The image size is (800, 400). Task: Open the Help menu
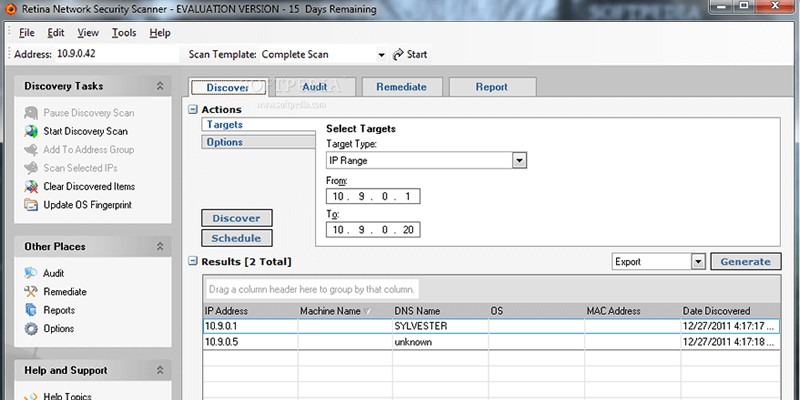[160, 33]
